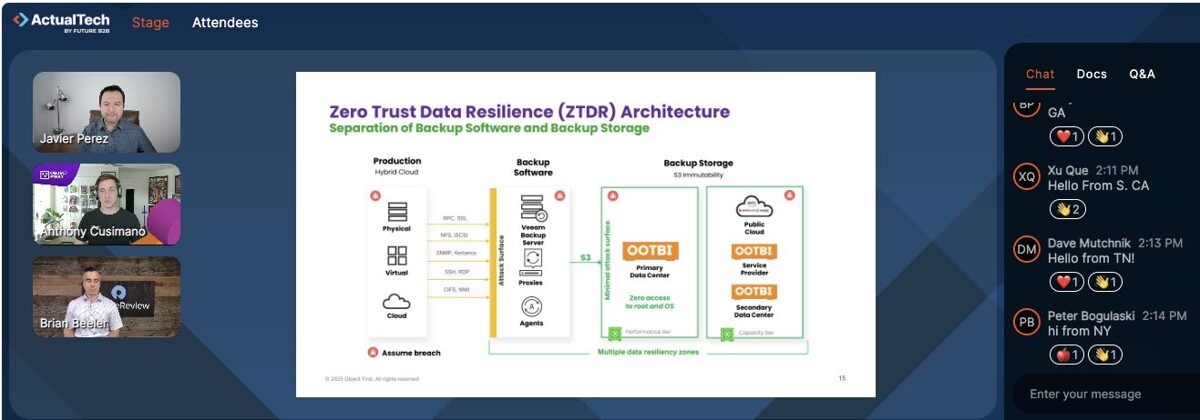Open the Attendees tab
1200x420 pixels.
coord(225,23)
